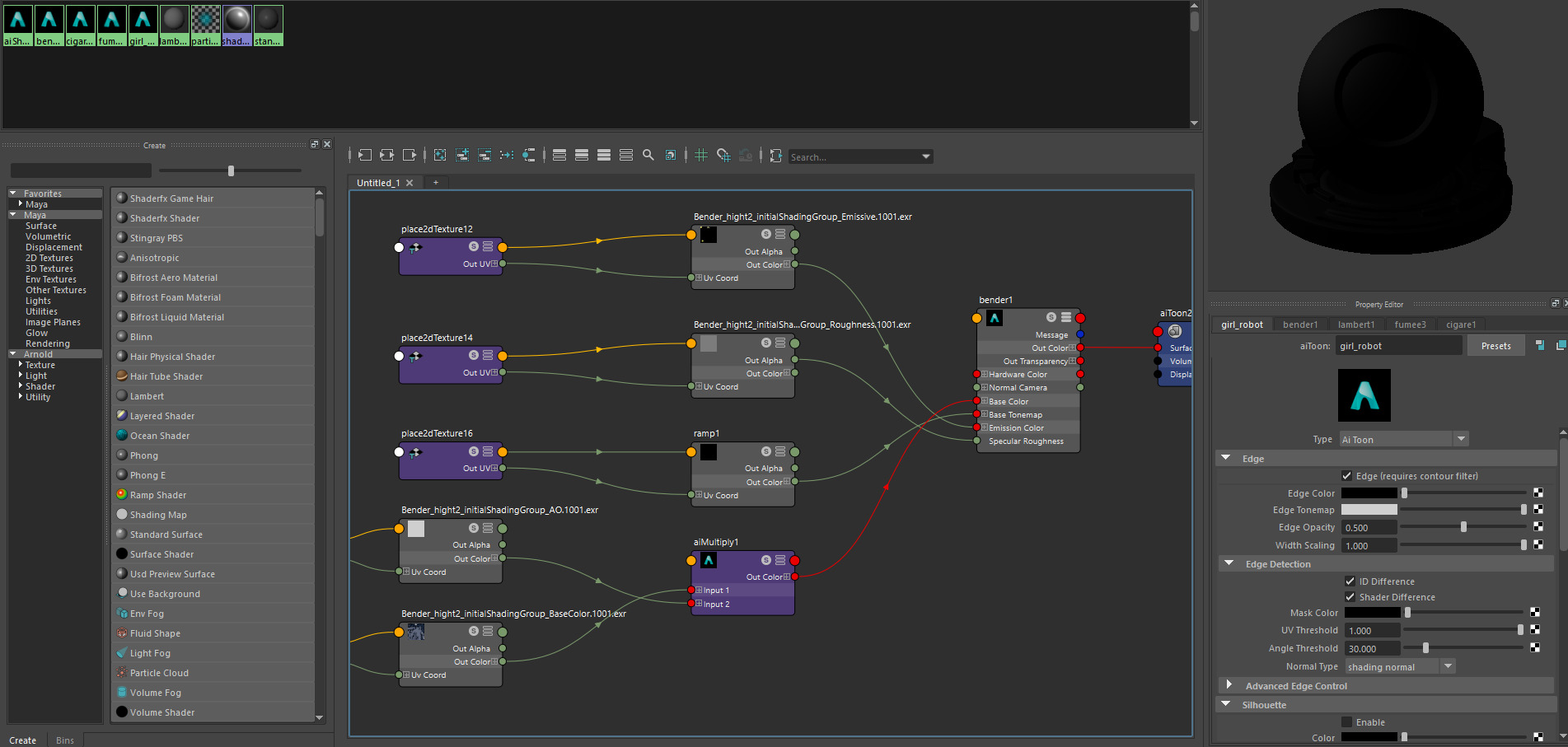Set nodes to Custom Mode icon
This screenshot has width=1568, height=747.
pyautogui.click(x=626, y=155)
